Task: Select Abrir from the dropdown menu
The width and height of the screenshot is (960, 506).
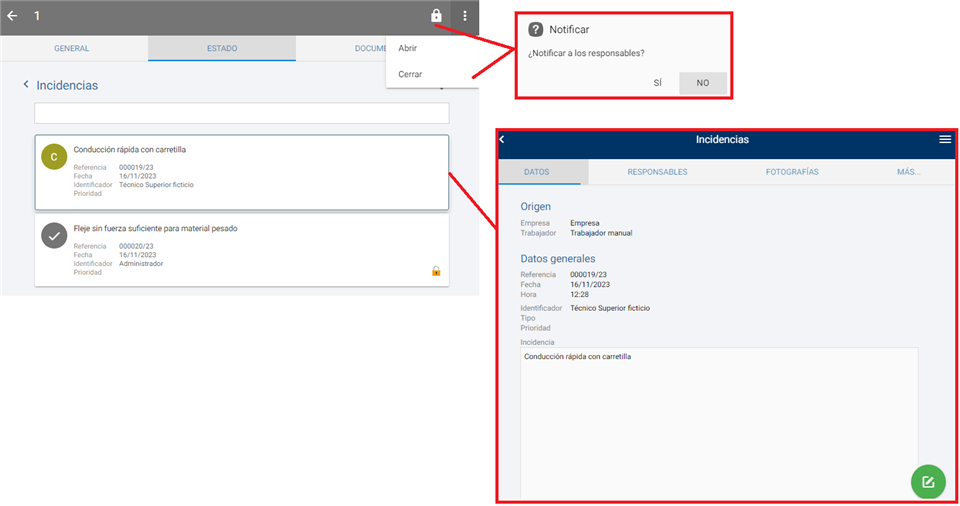Action: coord(408,48)
